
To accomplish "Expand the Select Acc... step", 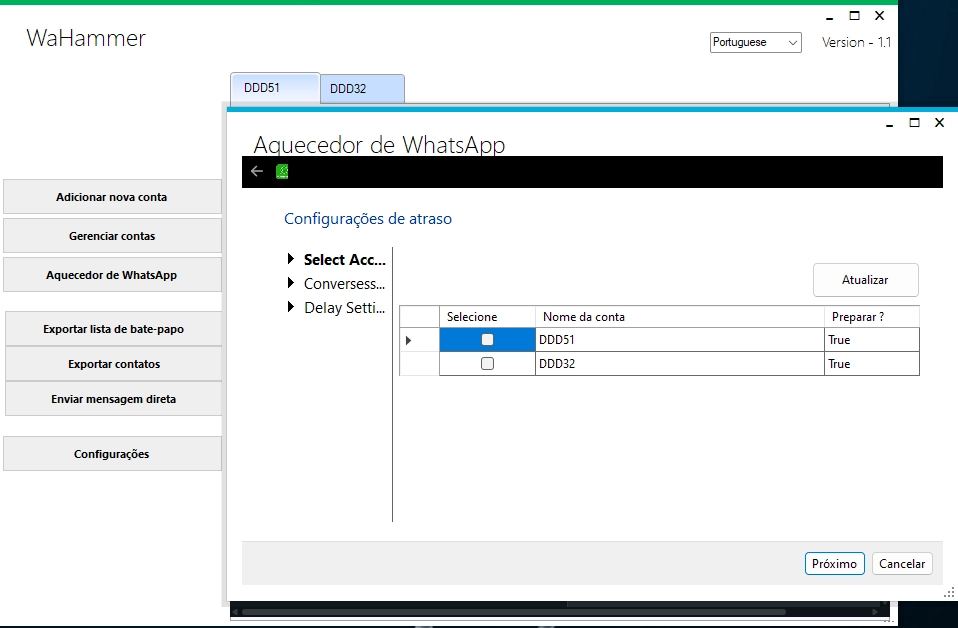I will (x=291, y=259).
